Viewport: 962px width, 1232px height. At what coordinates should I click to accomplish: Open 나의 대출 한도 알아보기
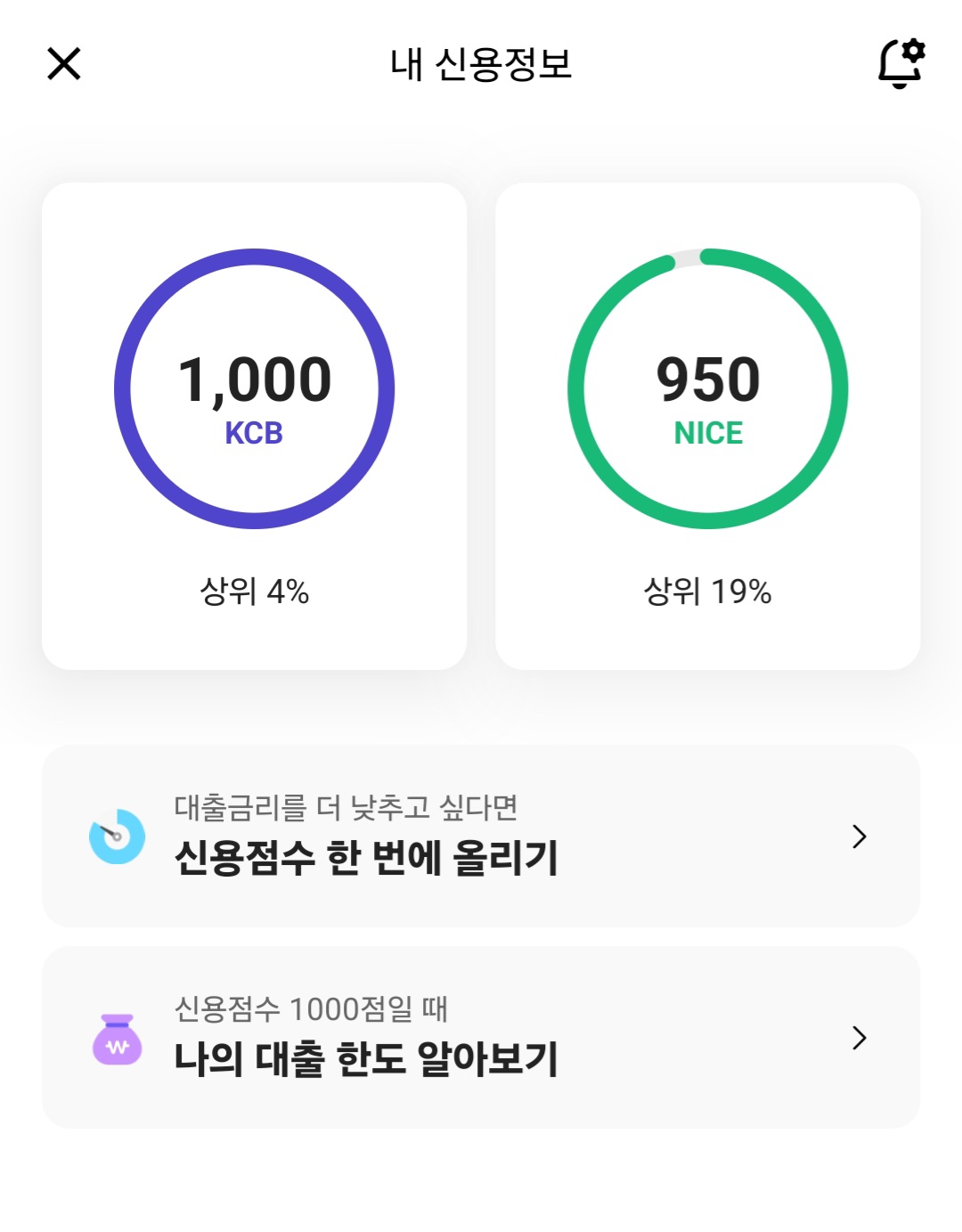click(366, 1059)
